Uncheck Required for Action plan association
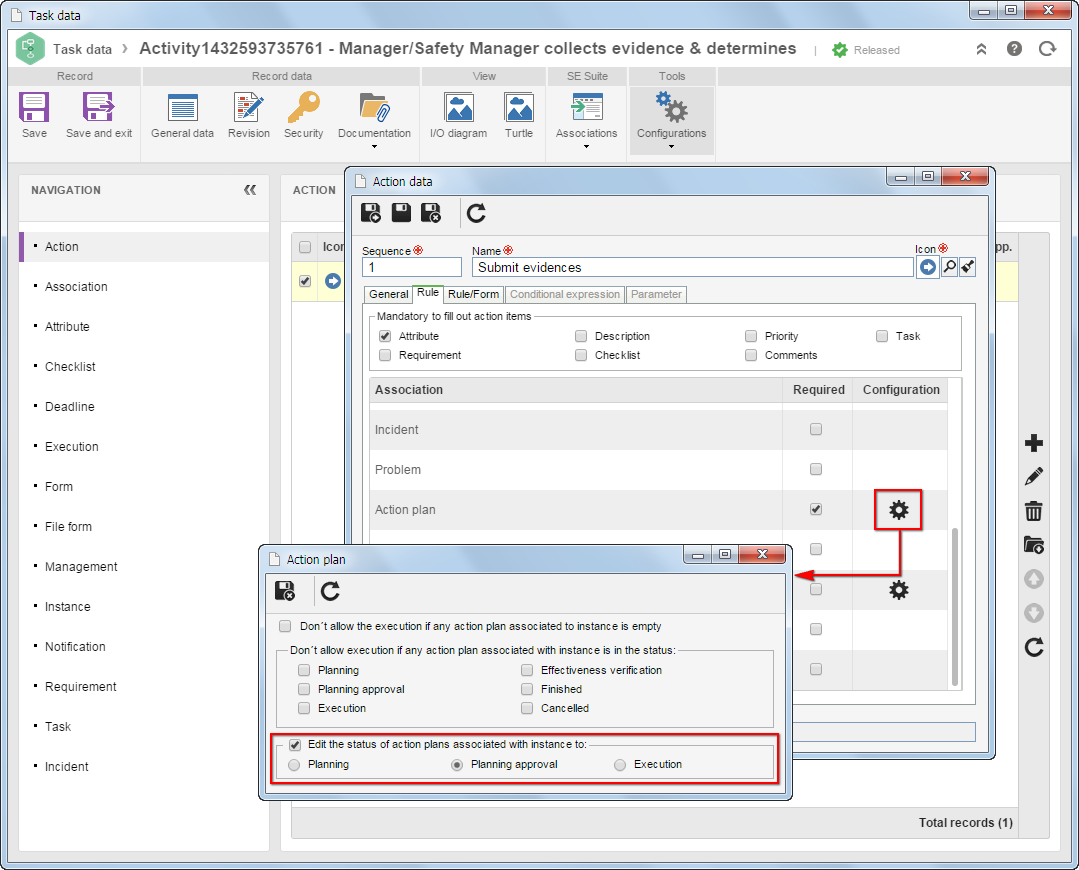Image resolution: width=1079 pixels, height=870 pixels. tap(816, 509)
